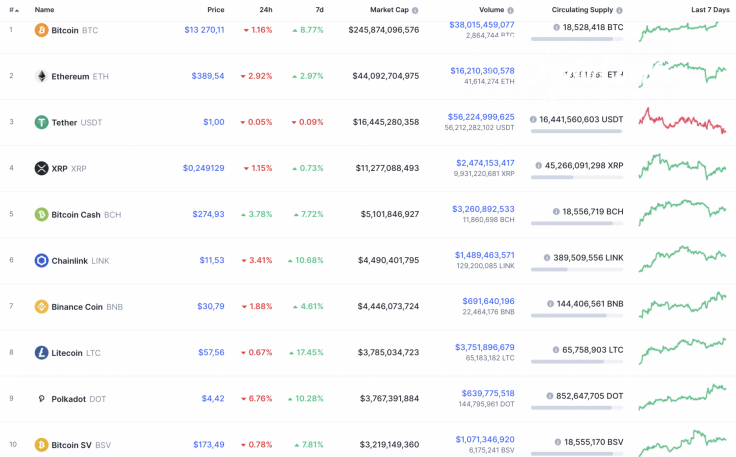Click info icon beside Polkadot supply
736x457 pixels.
coord(550,396)
